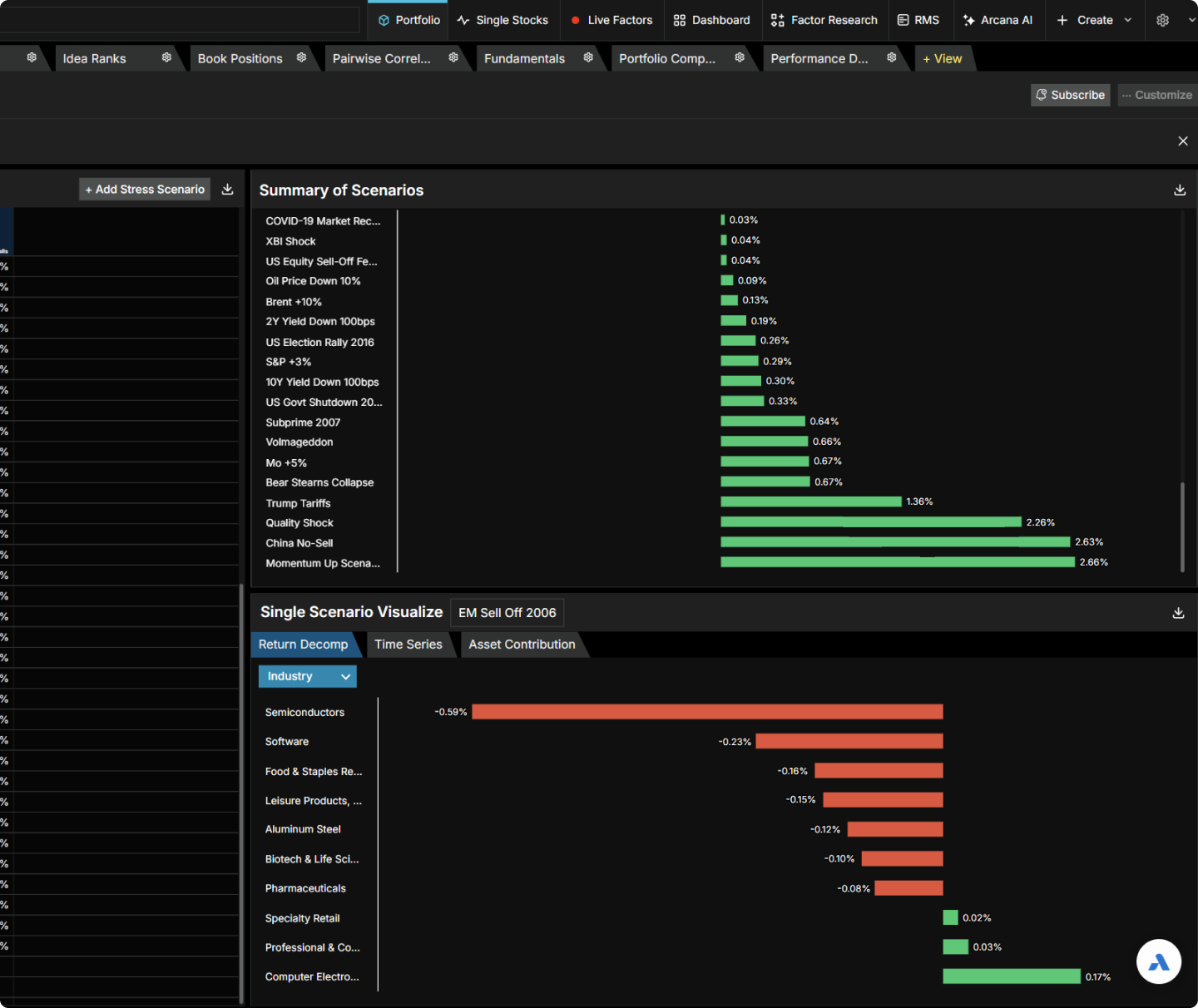Download the Summary of Scenarios chart
The width and height of the screenshot is (1198, 1008).
(1180, 190)
